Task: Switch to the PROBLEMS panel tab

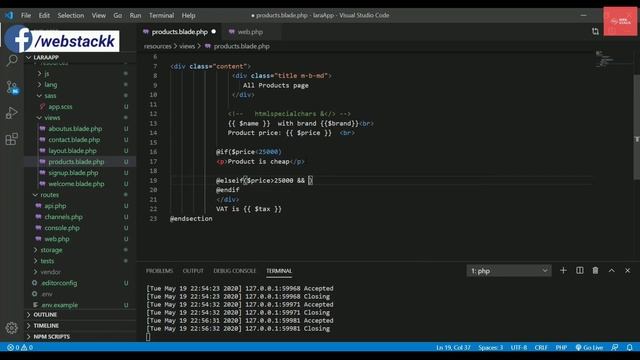Action: coord(160,271)
